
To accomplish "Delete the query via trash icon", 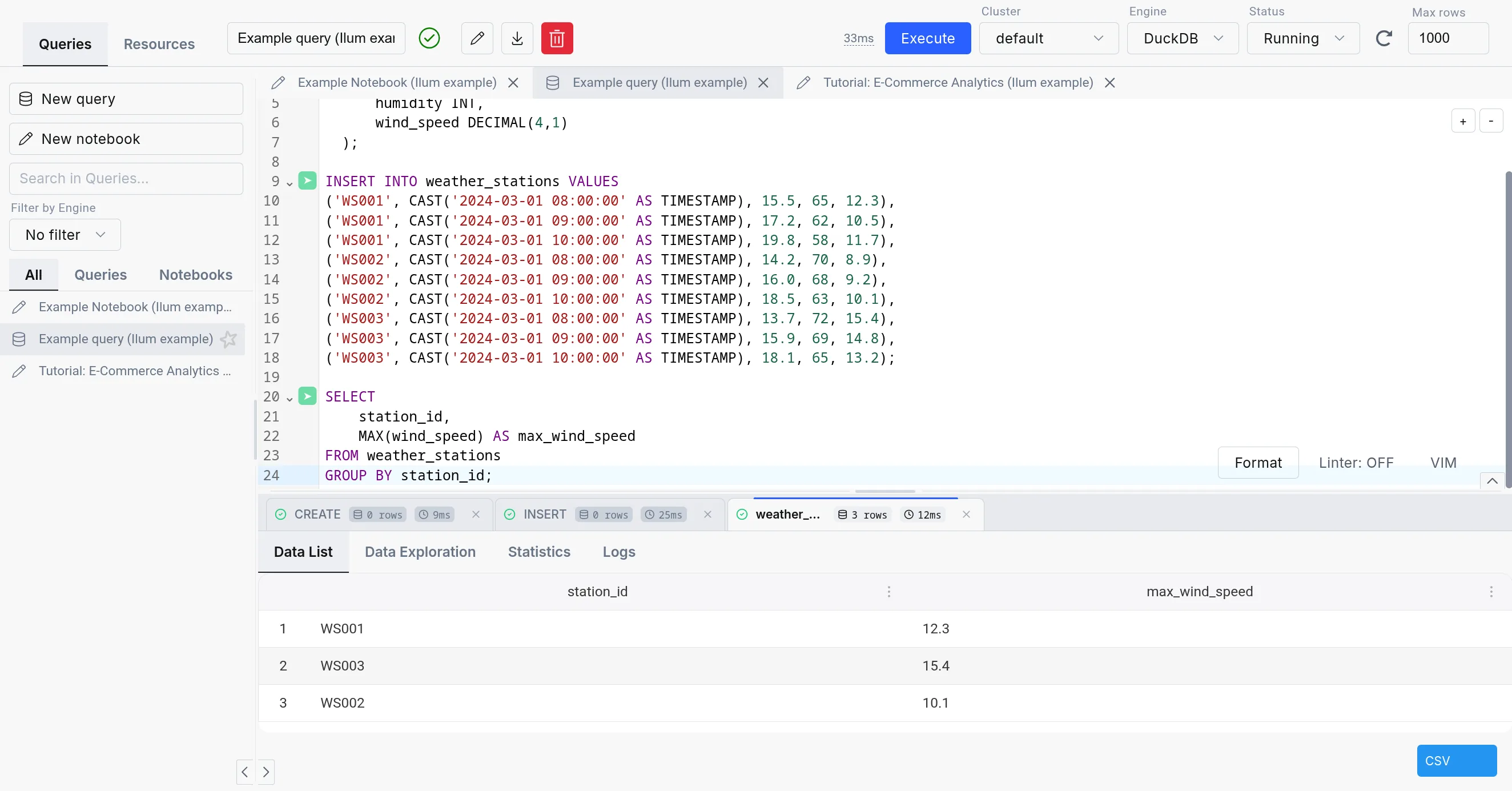I will [556, 38].
